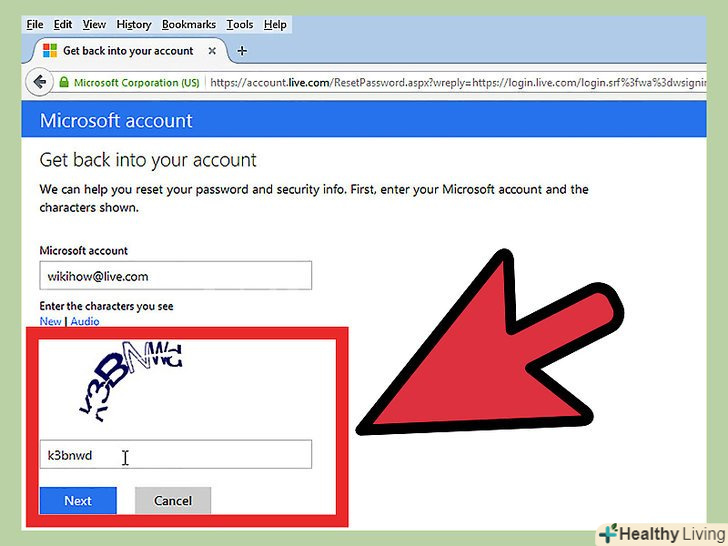Request a New captcha image
The height and width of the screenshot is (546, 728).
(50, 321)
